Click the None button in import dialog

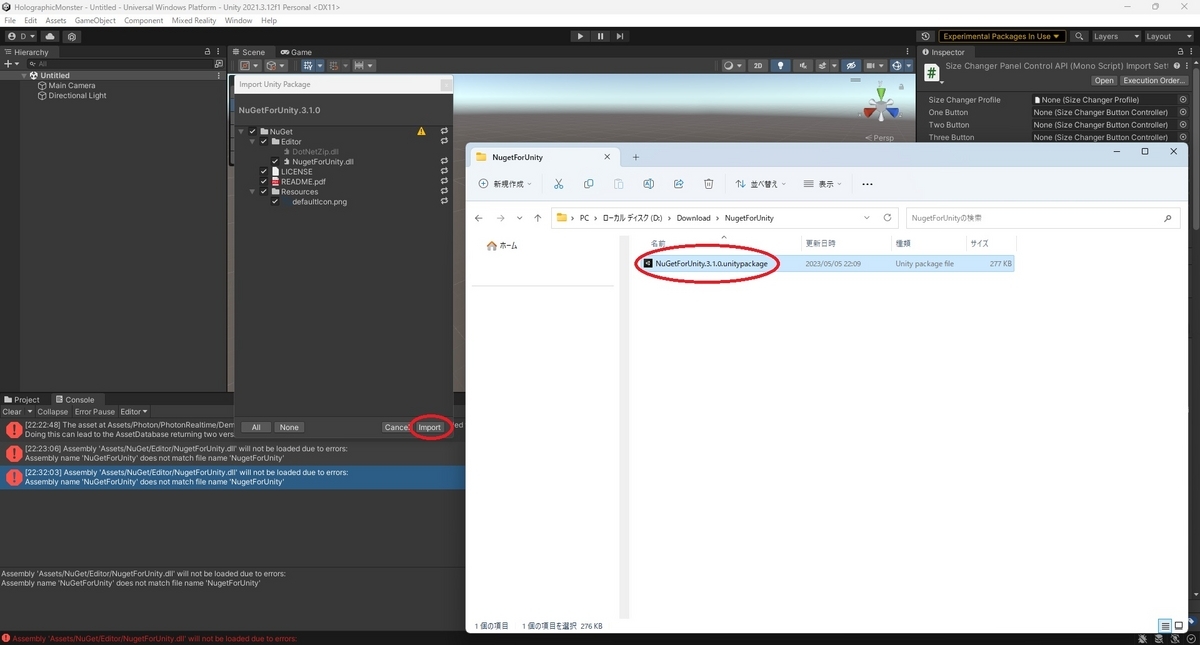pos(289,427)
